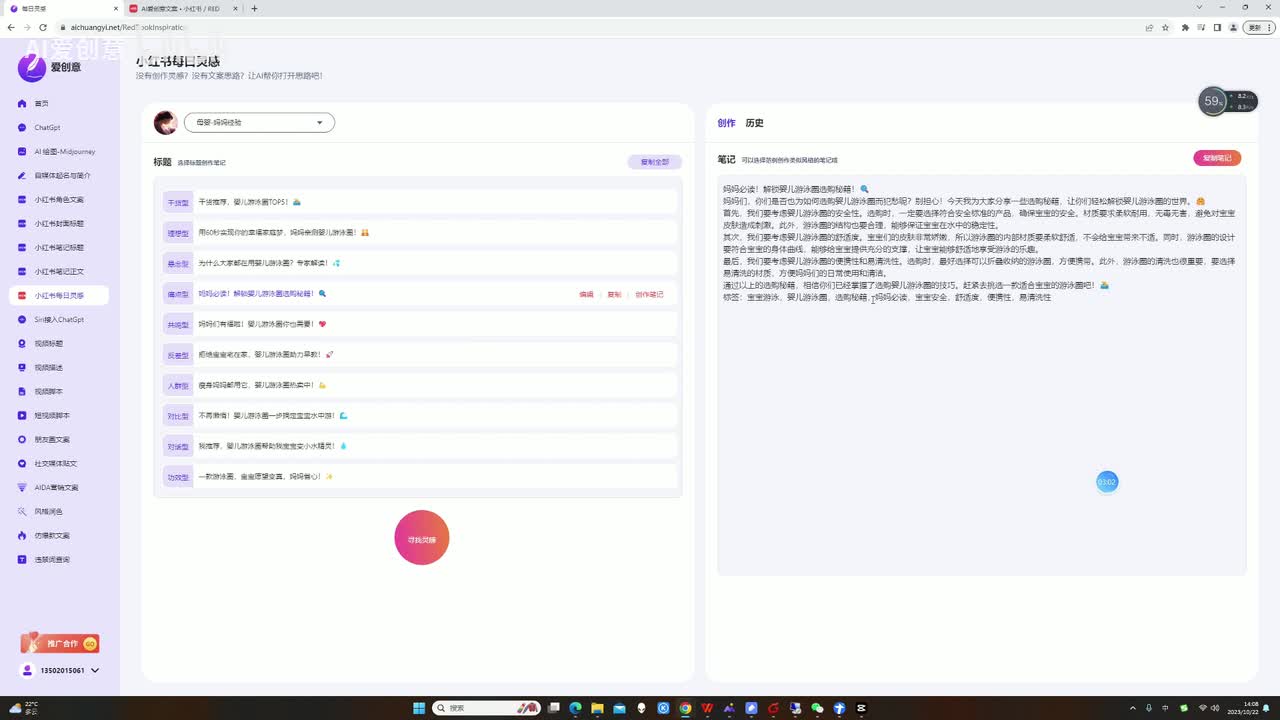
Task: Click the 违禁词查询 sidebar icon
Action: pos(22,560)
